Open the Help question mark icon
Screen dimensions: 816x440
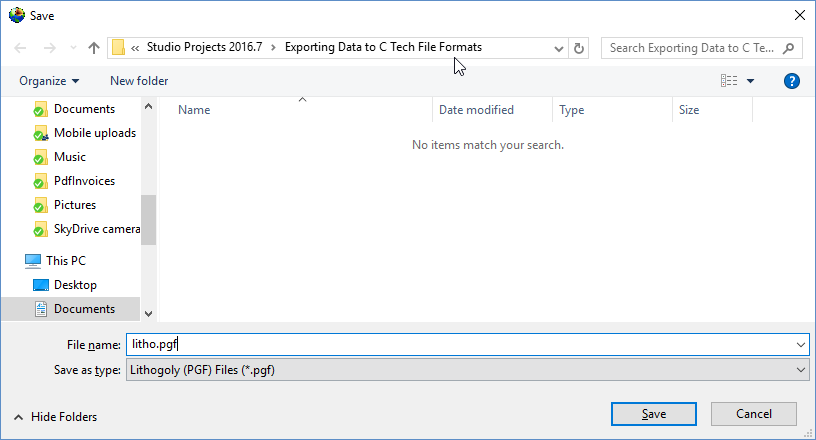(792, 81)
